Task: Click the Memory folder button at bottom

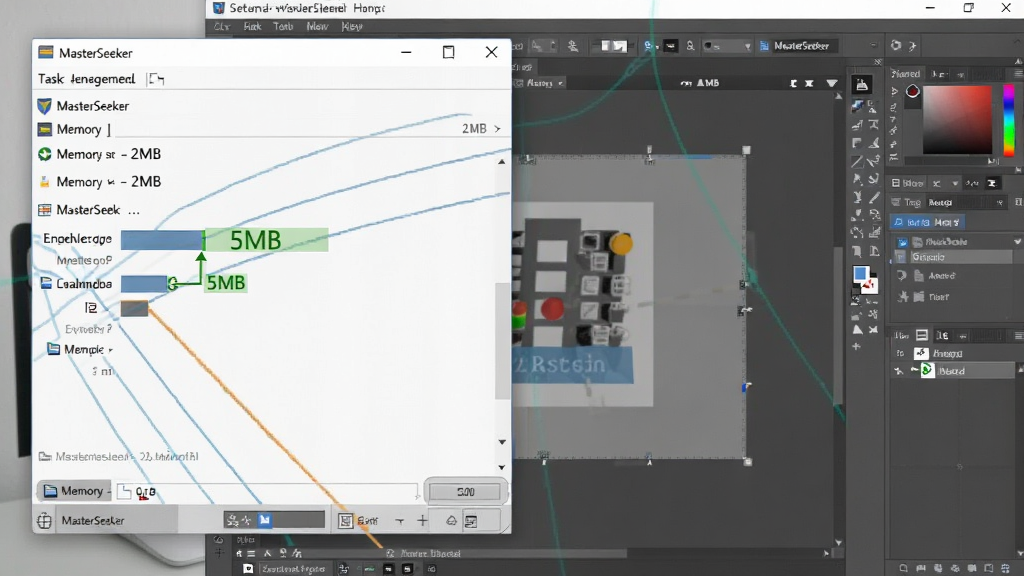Action: [72, 491]
